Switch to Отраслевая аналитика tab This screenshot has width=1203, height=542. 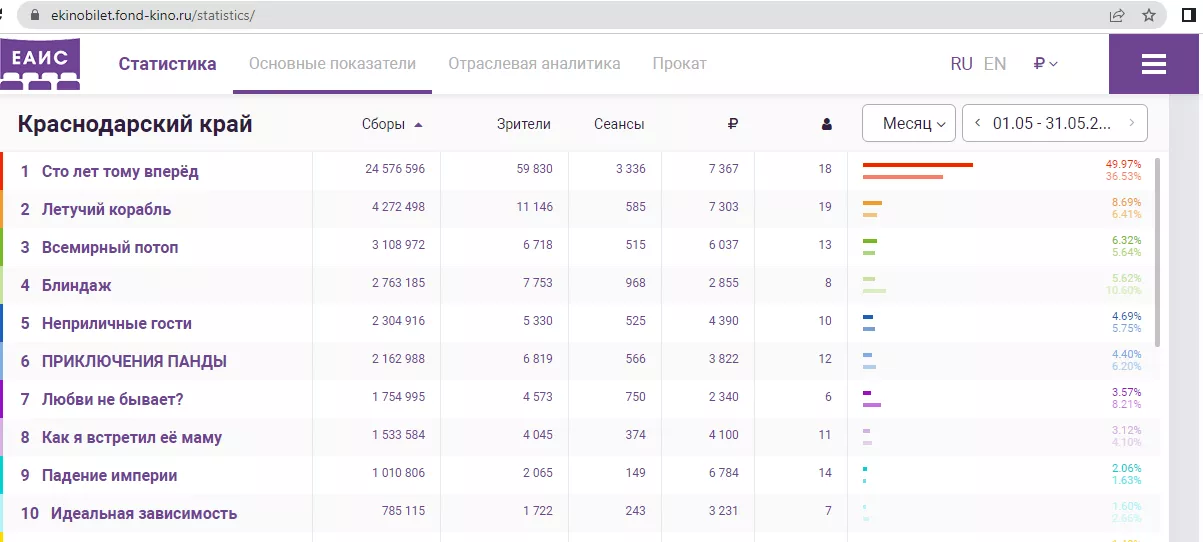(534, 64)
